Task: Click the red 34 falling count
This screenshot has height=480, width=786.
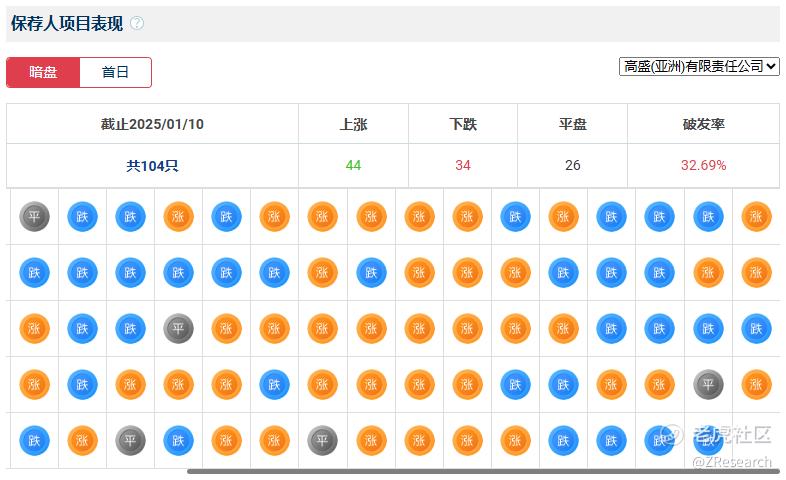Action: pos(463,165)
